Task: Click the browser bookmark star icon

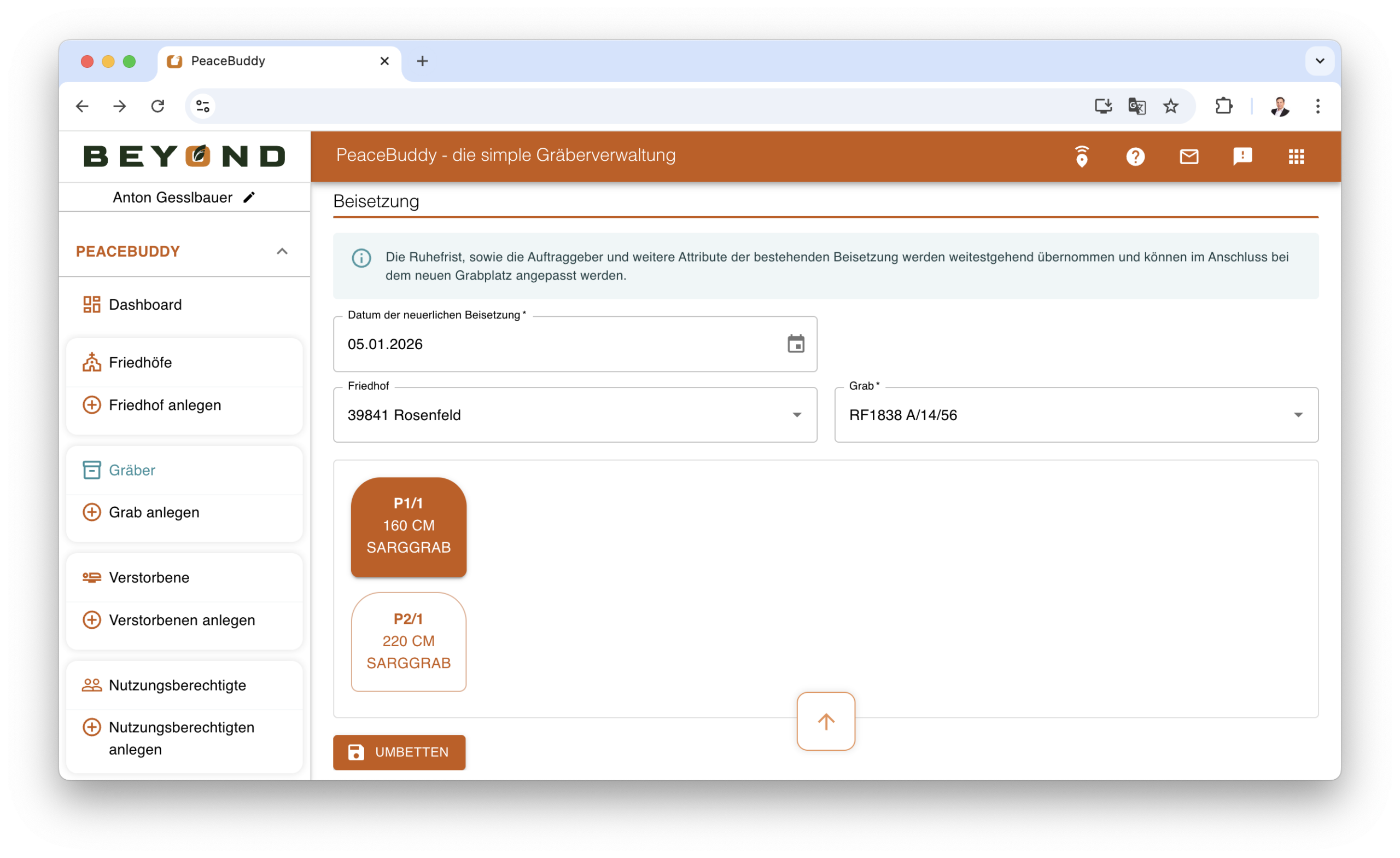Action: tap(1170, 106)
